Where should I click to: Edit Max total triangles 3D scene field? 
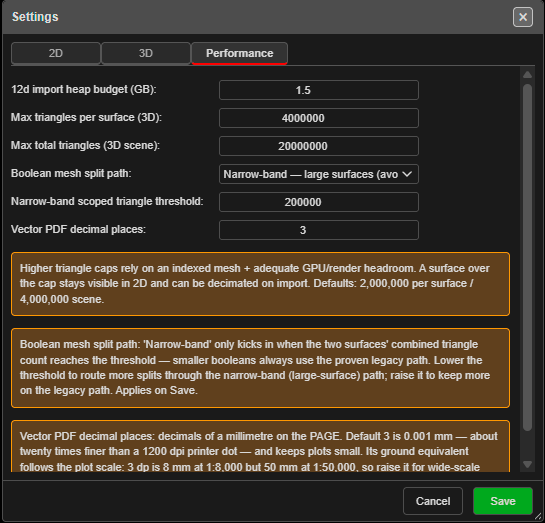pyautogui.click(x=319, y=146)
